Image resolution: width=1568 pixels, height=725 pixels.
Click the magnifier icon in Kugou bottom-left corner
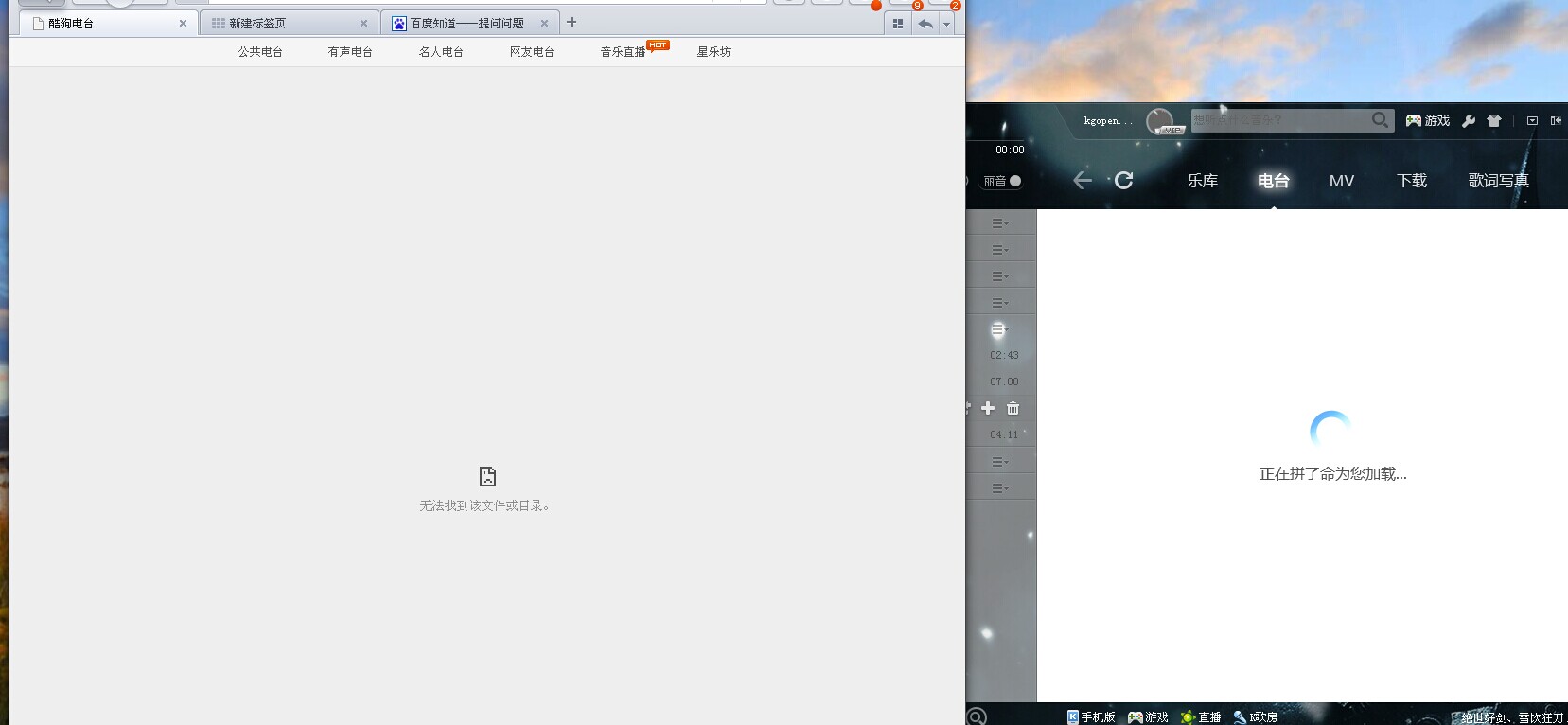(978, 716)
